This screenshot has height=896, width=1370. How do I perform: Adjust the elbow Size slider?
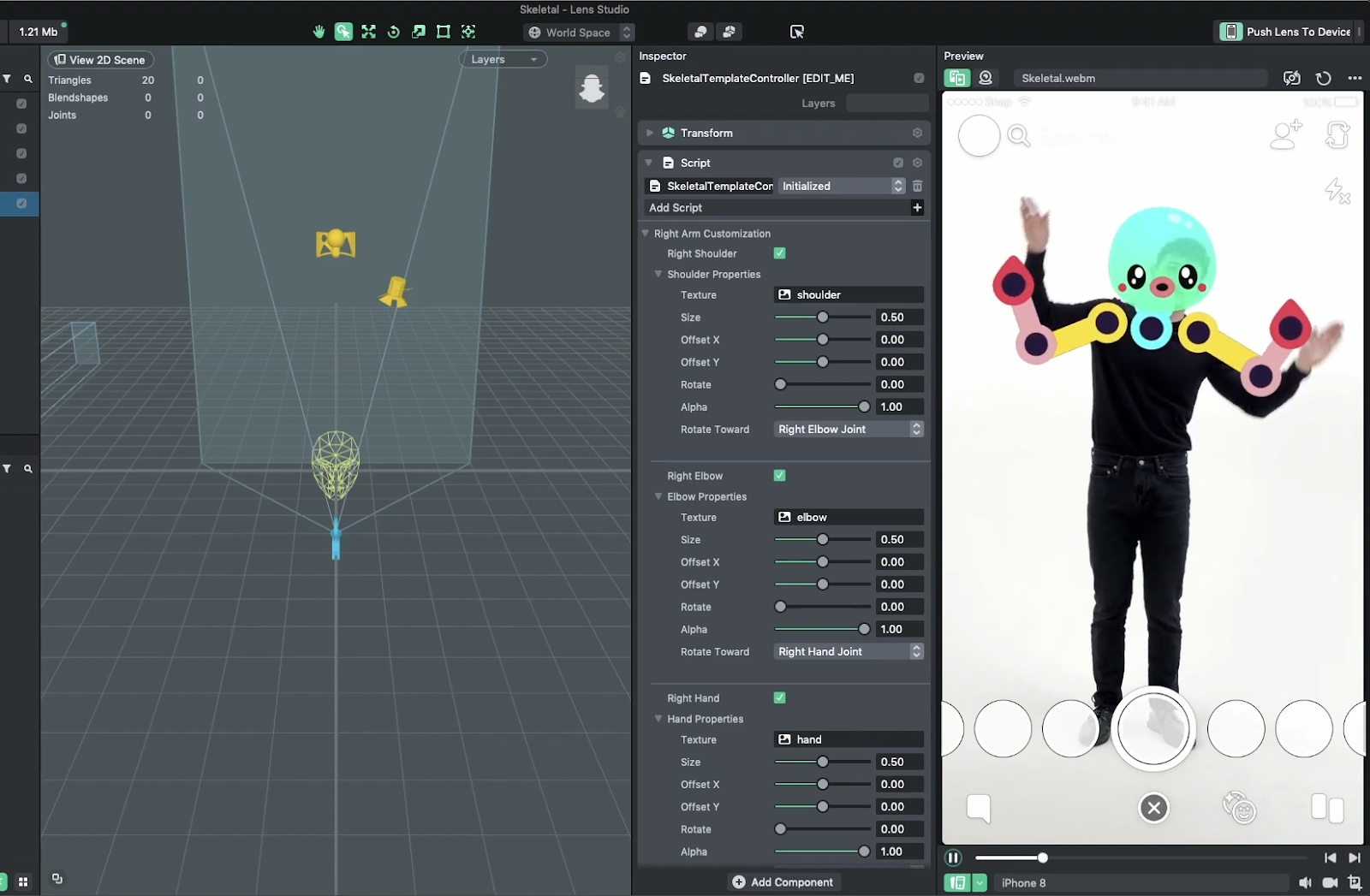[822, 539]
